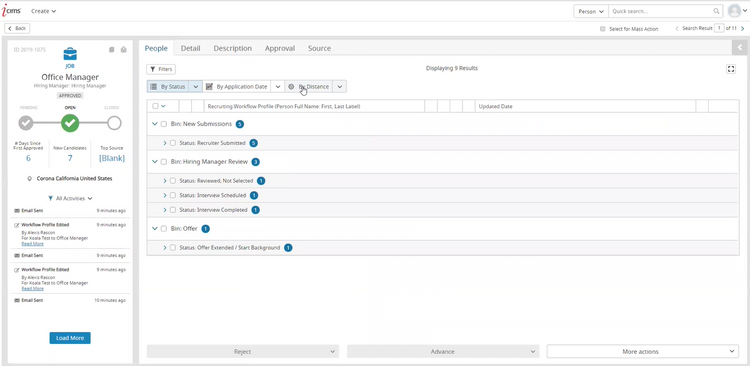Click the location pin icon beside Corona California
The height and width of the screenshot is (366, 750).
tap(30, 178)
